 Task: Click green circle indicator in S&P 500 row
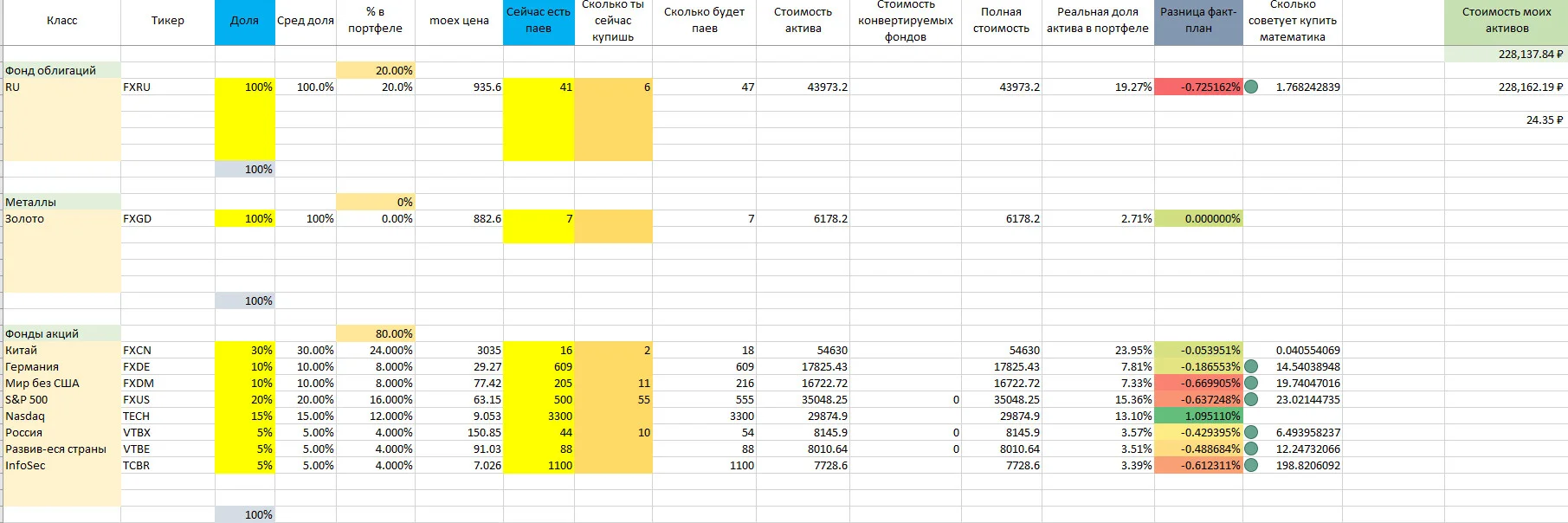click(1251, 399)
